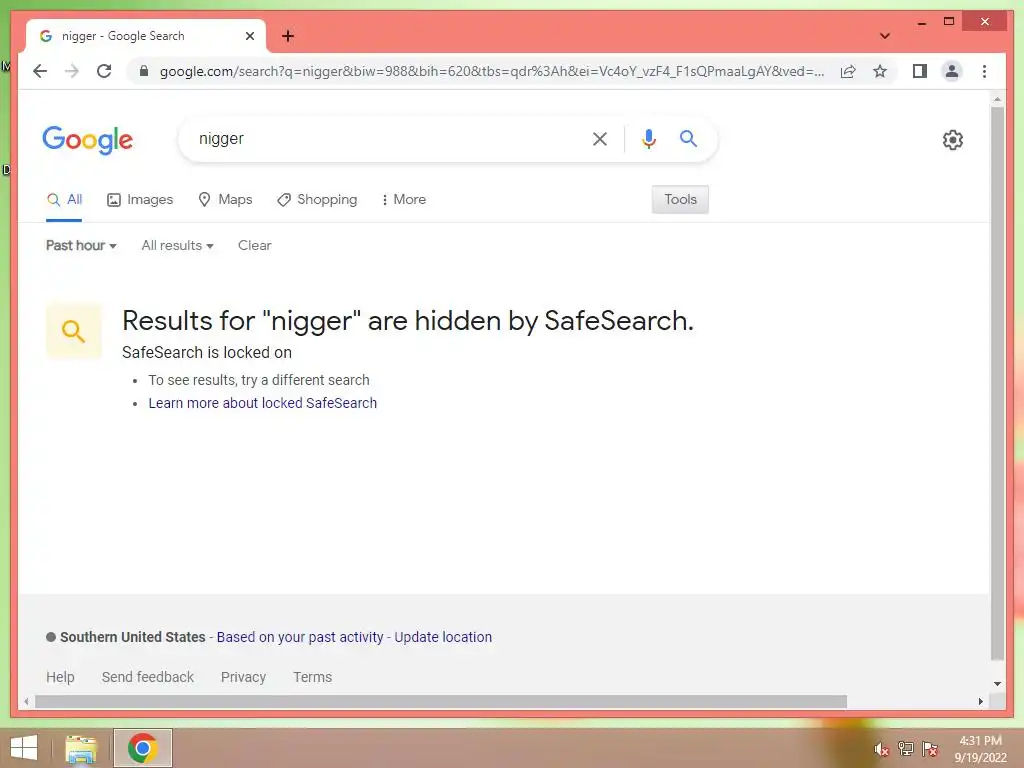Click the Update location link
This screenshot has width=1024, height=768.
(443, 637)
